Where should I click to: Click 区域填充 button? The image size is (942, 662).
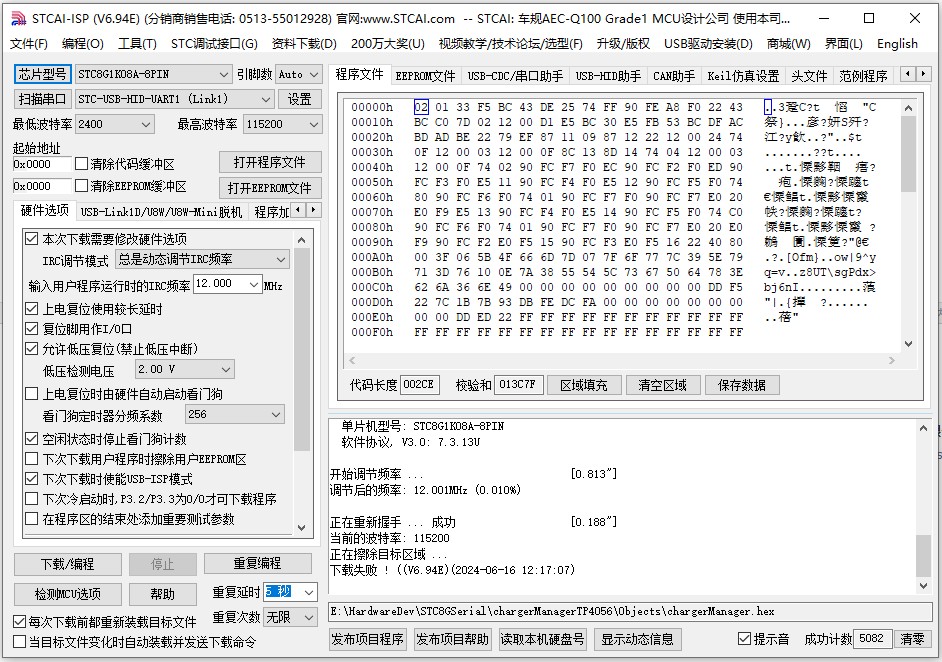(584, 385)
